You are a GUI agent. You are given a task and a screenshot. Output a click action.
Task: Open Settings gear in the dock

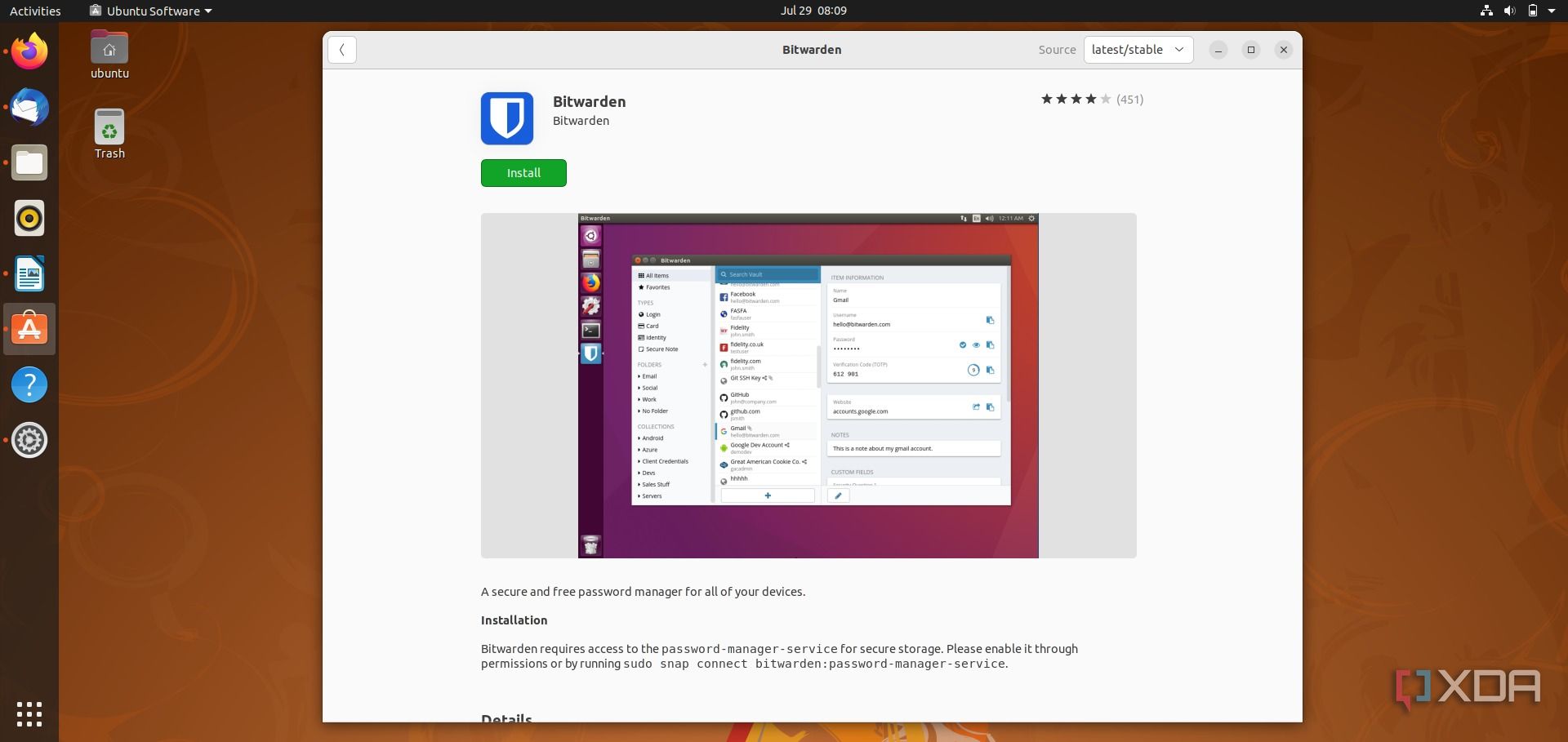(x=29, y=440)
